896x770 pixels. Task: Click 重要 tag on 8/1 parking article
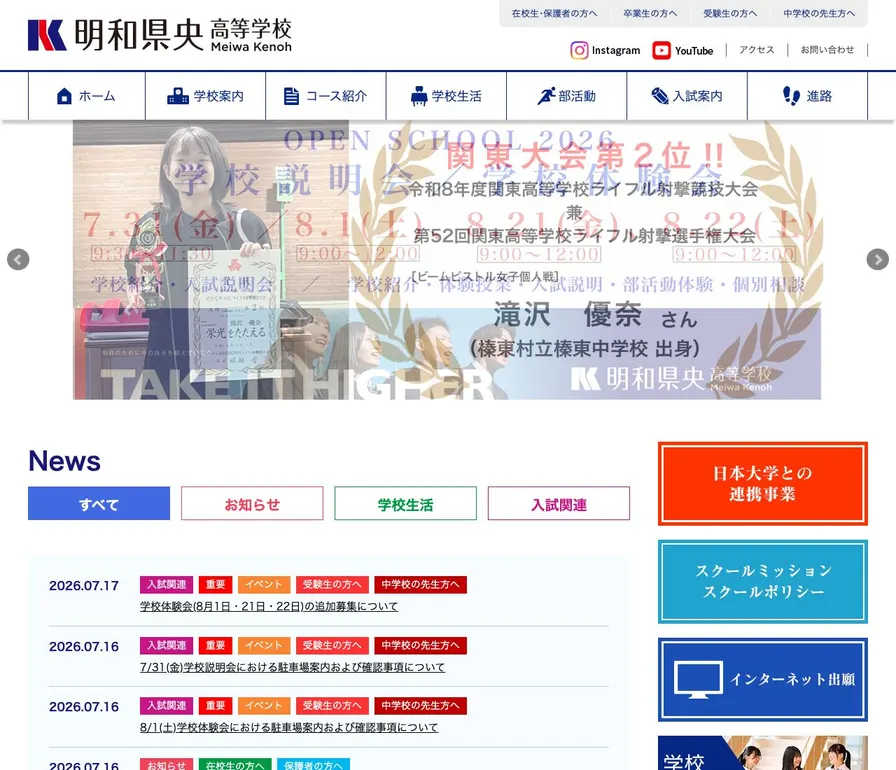coord(215,706)
